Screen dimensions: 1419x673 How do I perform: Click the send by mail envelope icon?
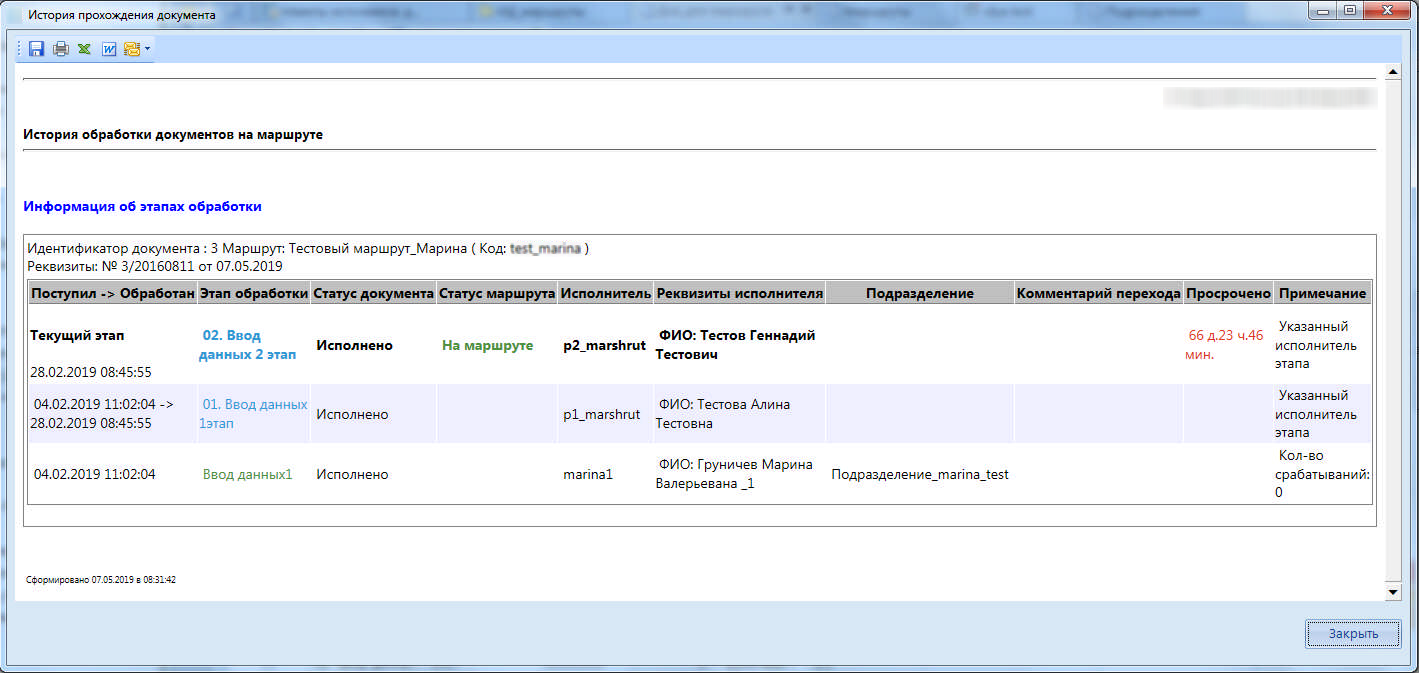131,49
